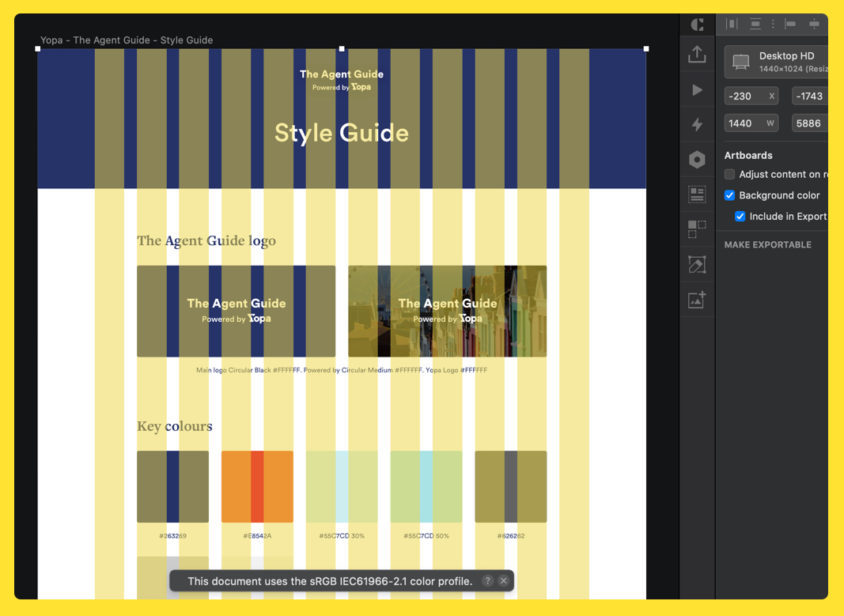Click the X position field showing -230
The height and width of the screenshot is (616, 844).
pyautogui.click(x=751, y=96)
